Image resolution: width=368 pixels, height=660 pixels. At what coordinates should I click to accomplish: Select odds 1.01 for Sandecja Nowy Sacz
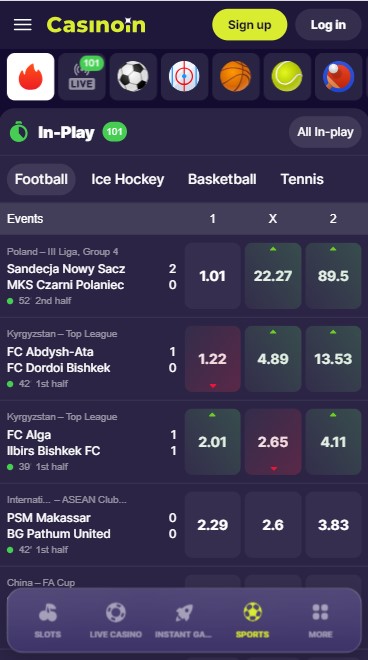[213, 276]
